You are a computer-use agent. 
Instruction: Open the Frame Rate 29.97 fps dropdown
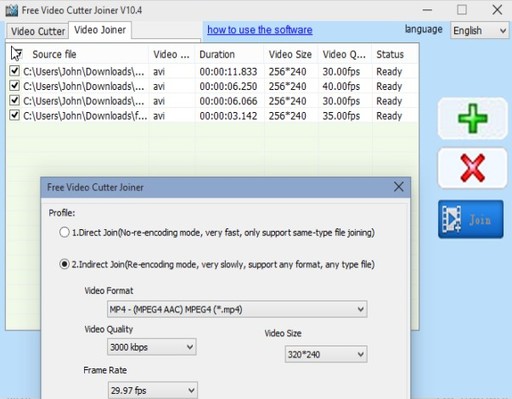[x=153, y=390]
